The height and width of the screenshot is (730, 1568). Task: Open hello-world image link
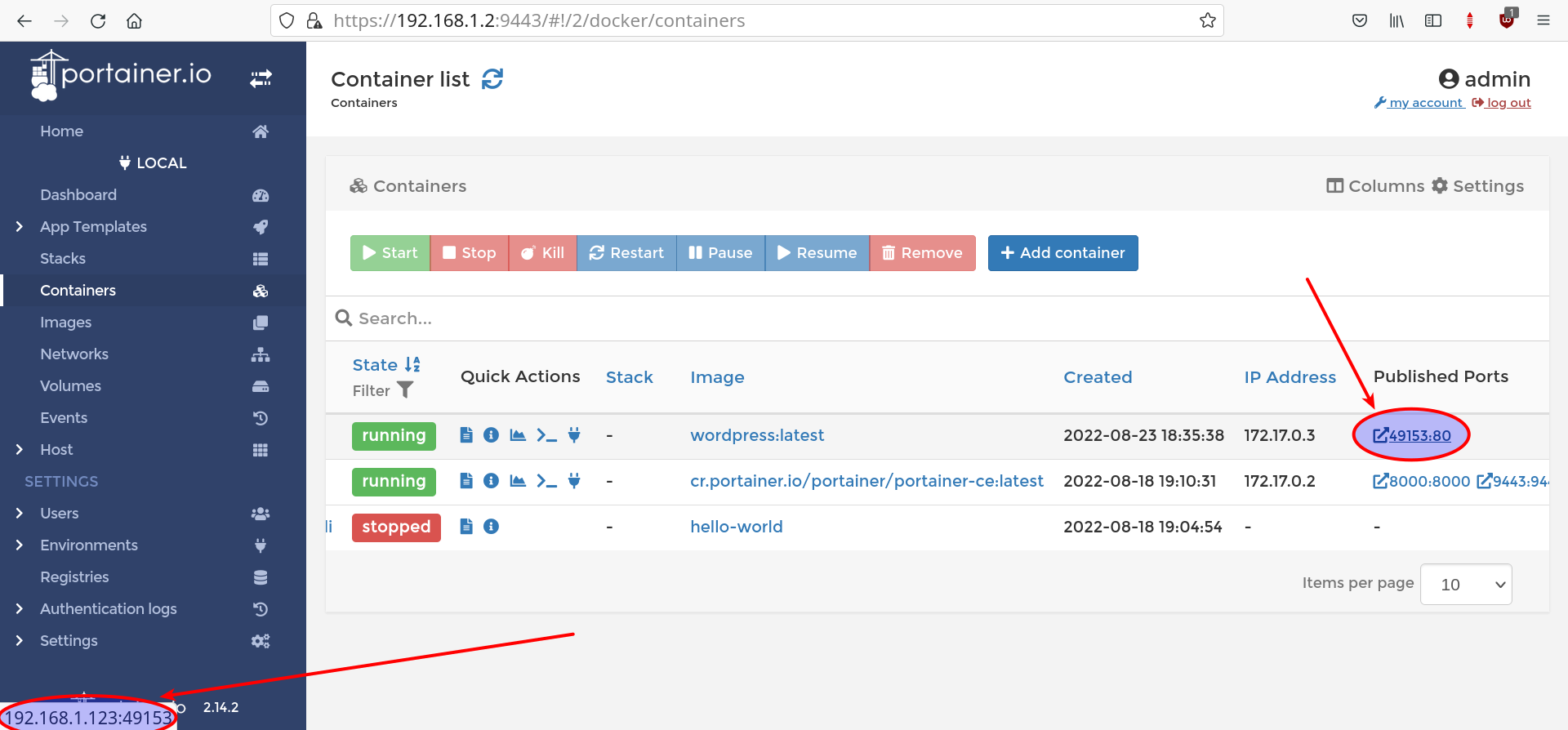tap(737, 527)
